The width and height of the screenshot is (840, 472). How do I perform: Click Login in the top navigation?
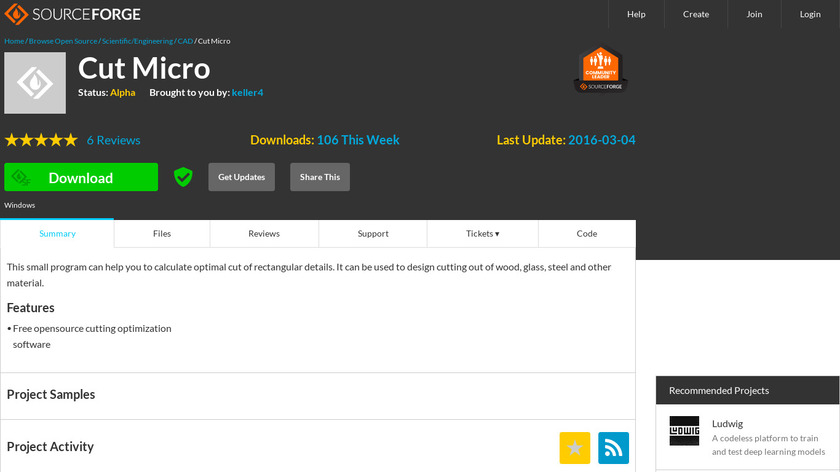point(810,14)
